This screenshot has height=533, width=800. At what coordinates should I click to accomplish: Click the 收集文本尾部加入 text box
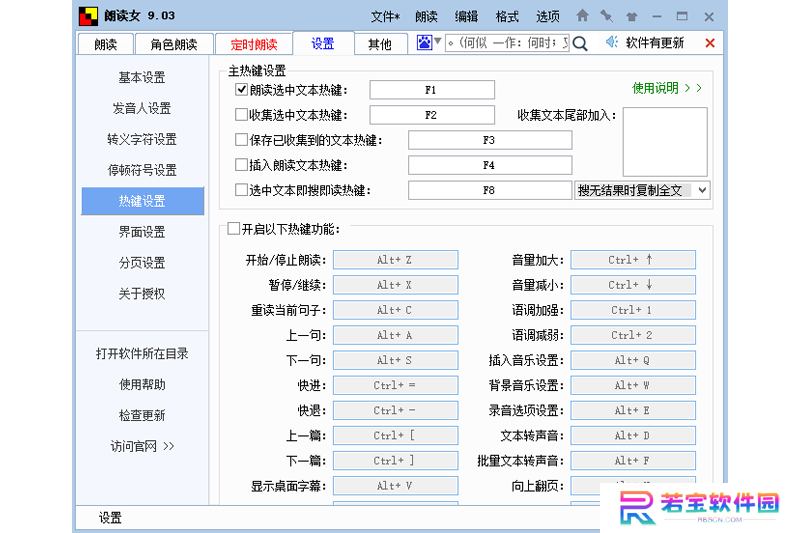tap(665, 141)
